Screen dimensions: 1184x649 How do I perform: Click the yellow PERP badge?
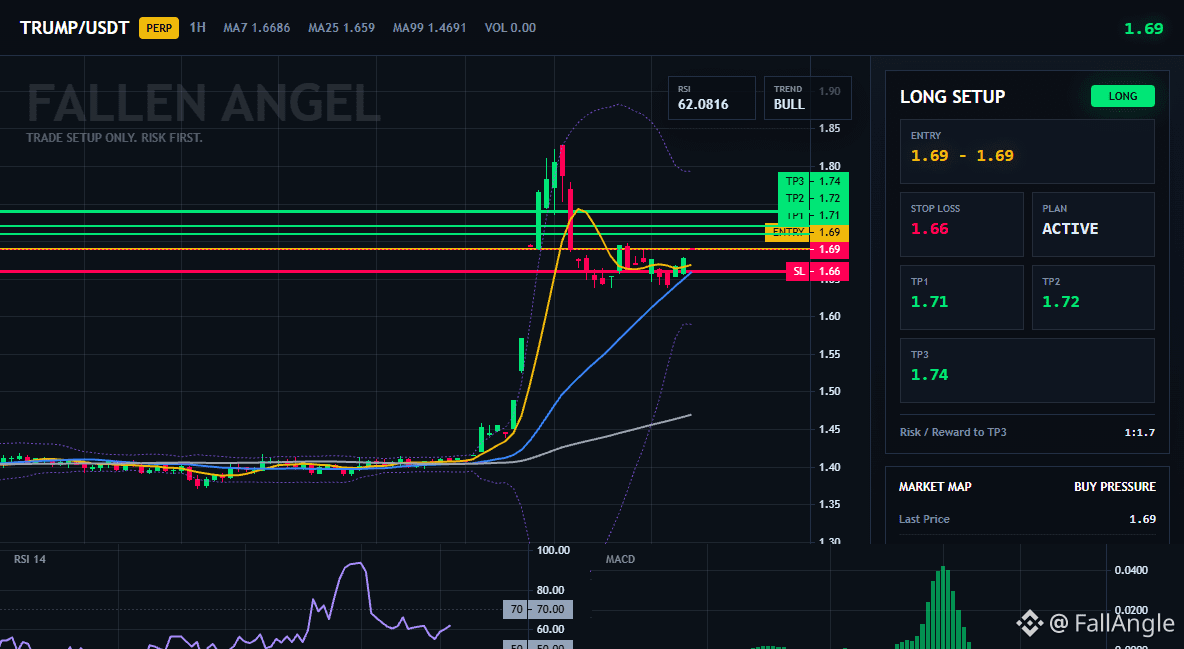point(159,29)
